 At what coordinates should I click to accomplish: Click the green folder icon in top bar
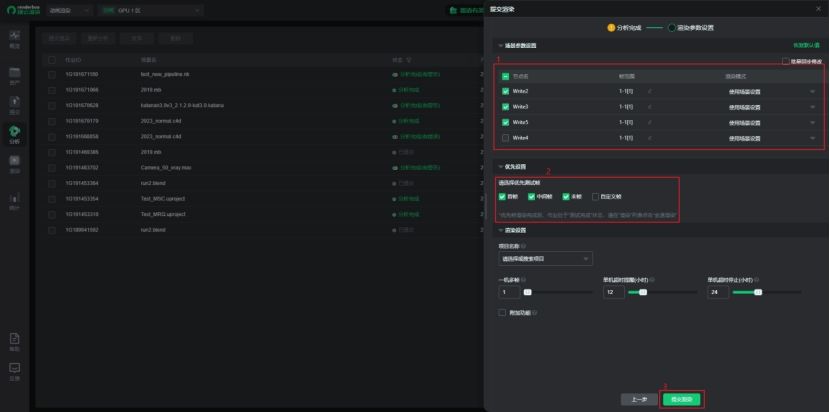point(453,10)
